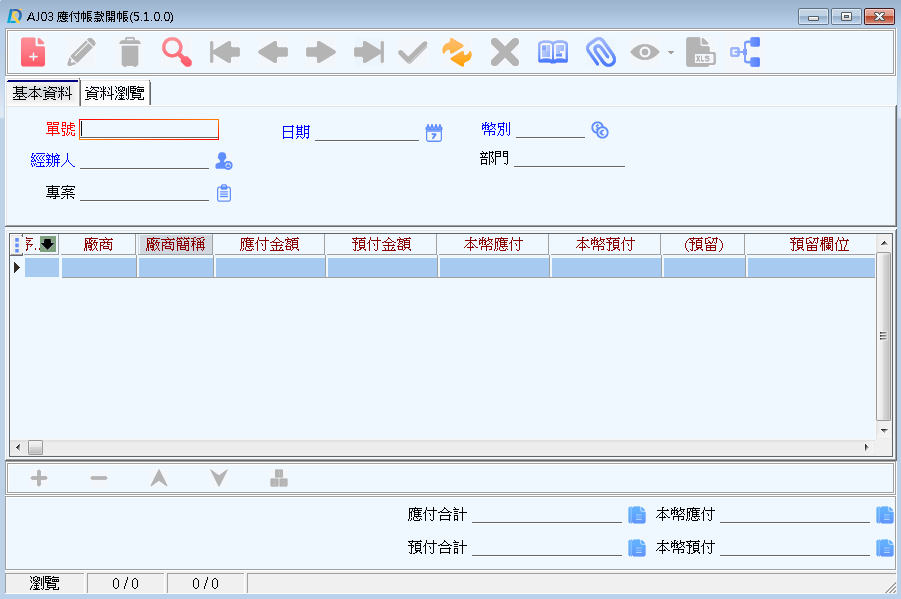Screen dimensions: 901x599
Task: Click the 預付金額 column header
Action: [x=381, y=244]
